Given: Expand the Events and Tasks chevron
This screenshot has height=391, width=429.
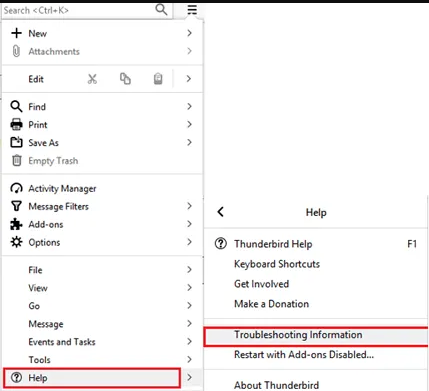Looking at the screenshot, I should tap(189, 341).
